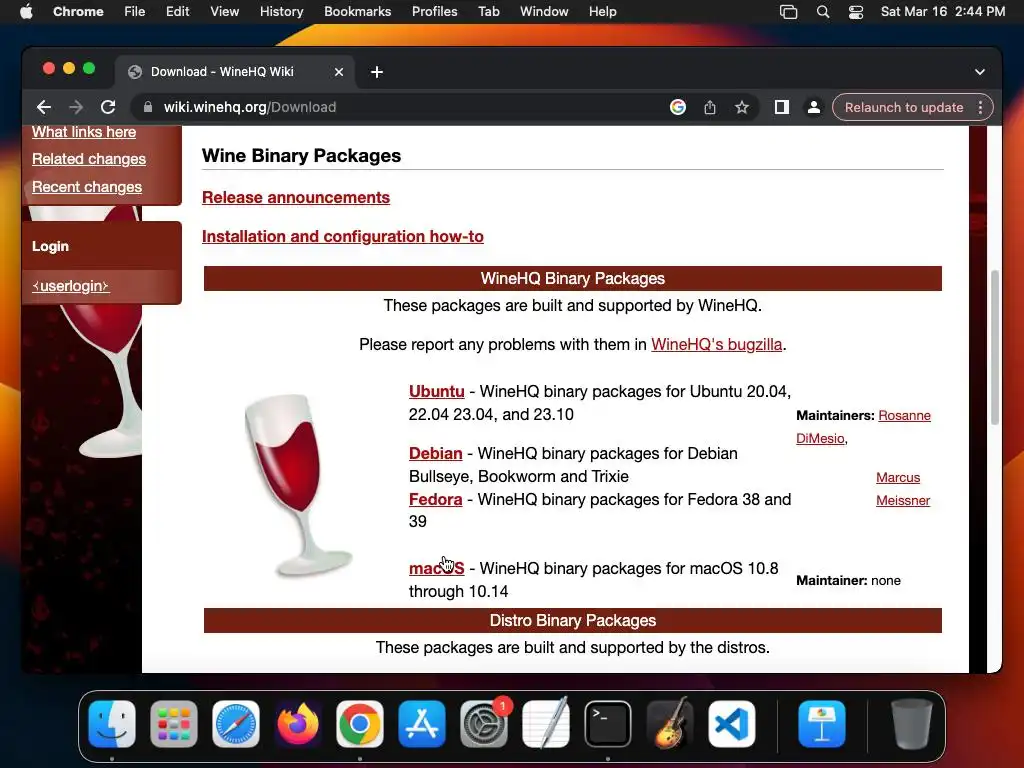
Task: Click the screen mirroring menu bar icon
Action: click(x=788, y=12)
